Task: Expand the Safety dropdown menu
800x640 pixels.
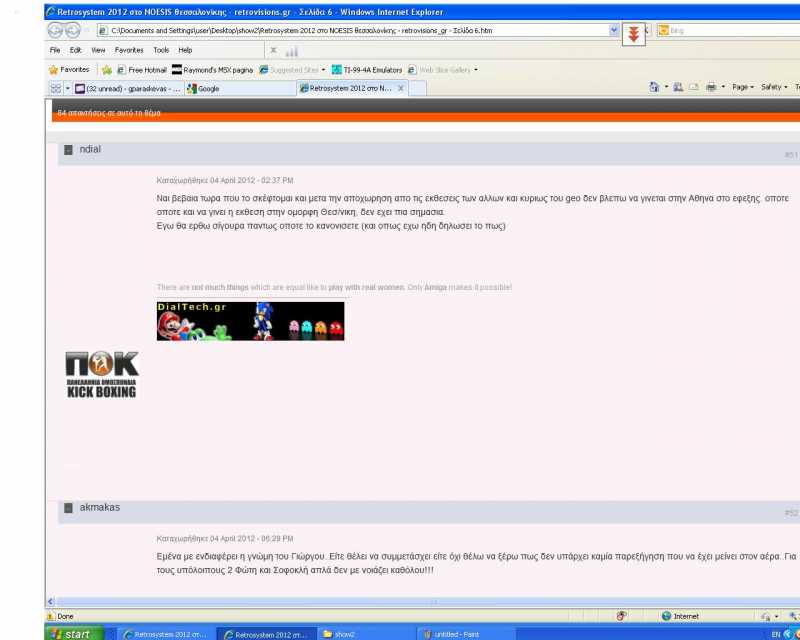Action: (x=773, y=88)
